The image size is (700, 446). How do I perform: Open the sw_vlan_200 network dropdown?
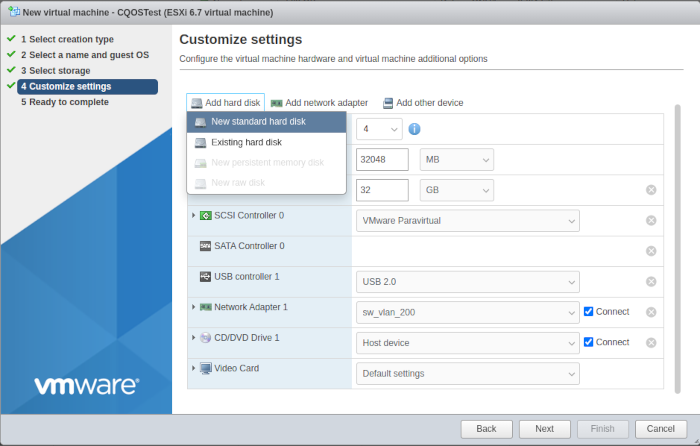[467, 313]
